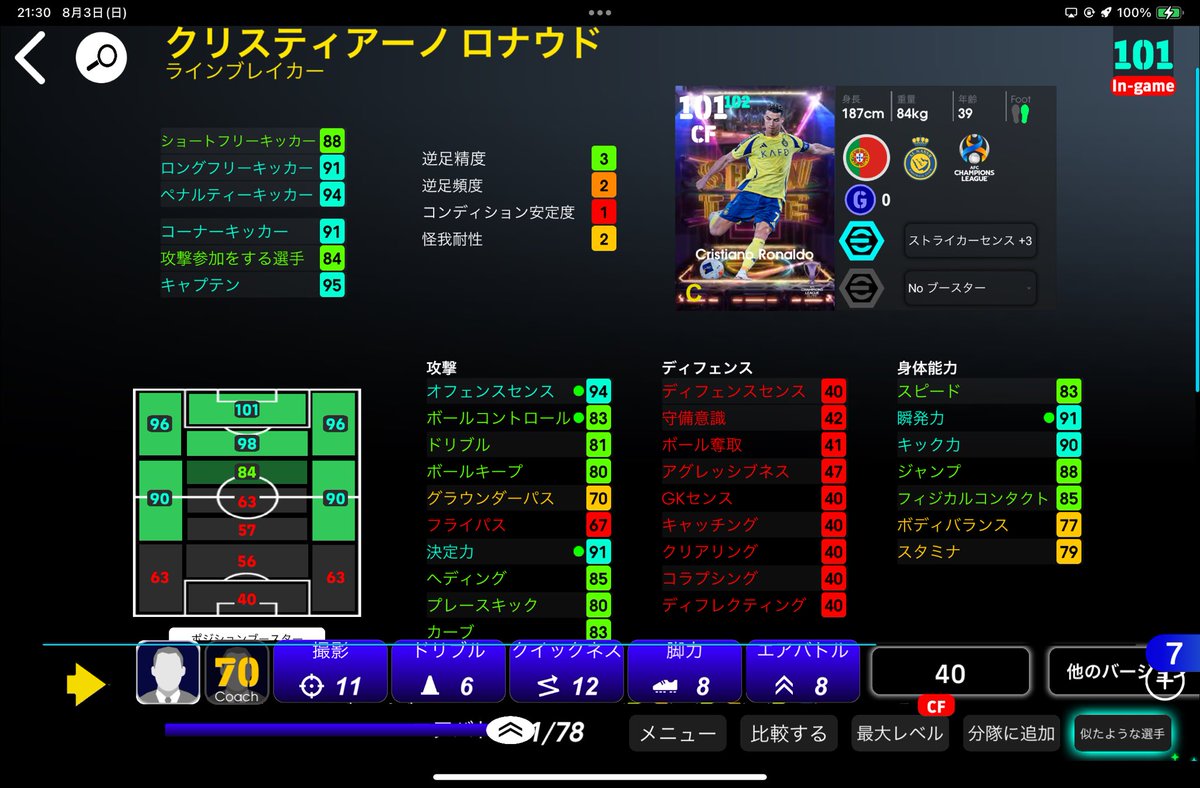Tap the 瞬発力 stat row
The image size is (1200, 788).
coord(989,418)
